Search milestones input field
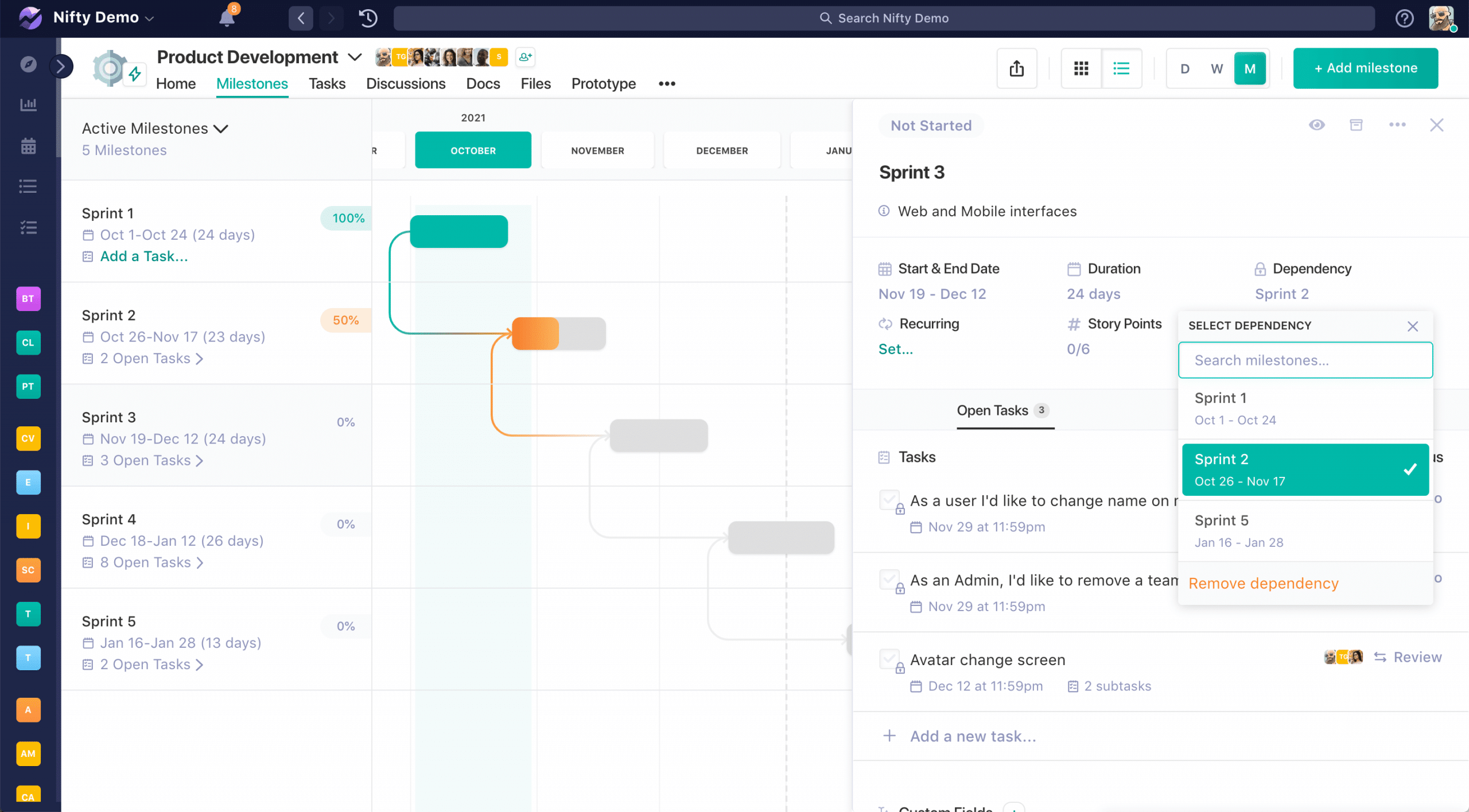 [x=1305, y=360]
